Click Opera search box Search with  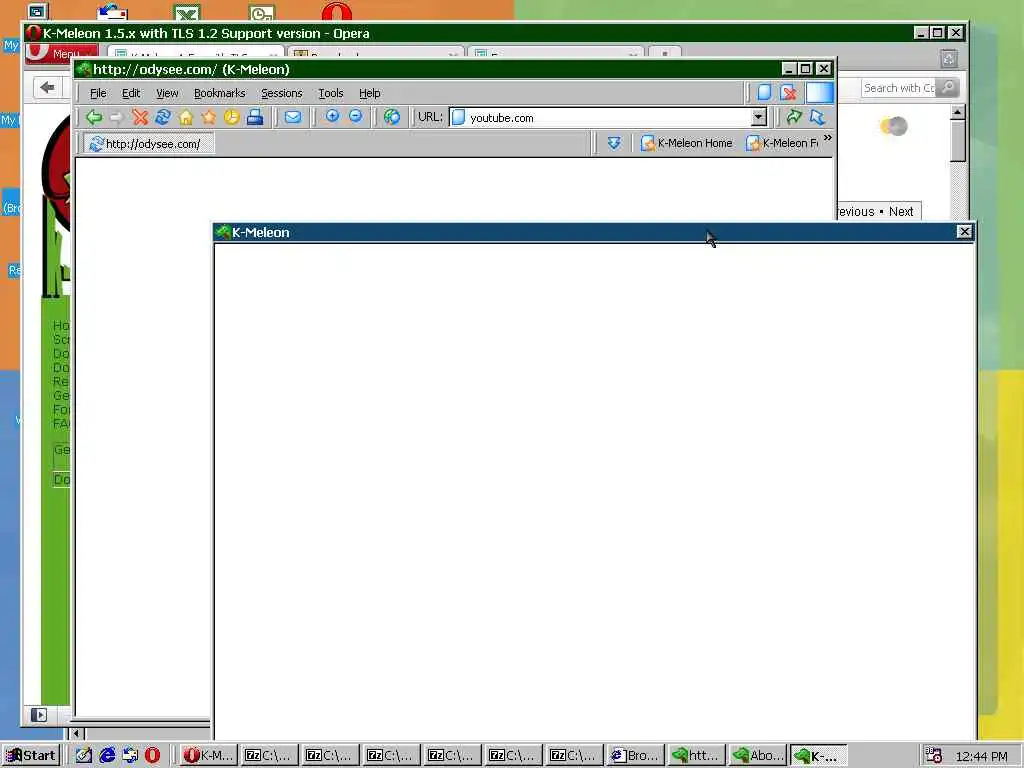(898, 88)
